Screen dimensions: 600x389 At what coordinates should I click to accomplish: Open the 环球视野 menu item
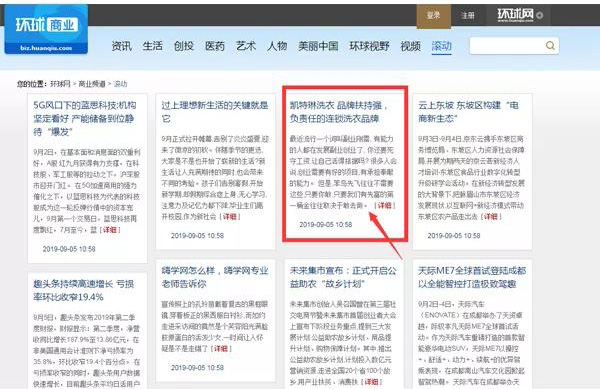tap(369, 46)
